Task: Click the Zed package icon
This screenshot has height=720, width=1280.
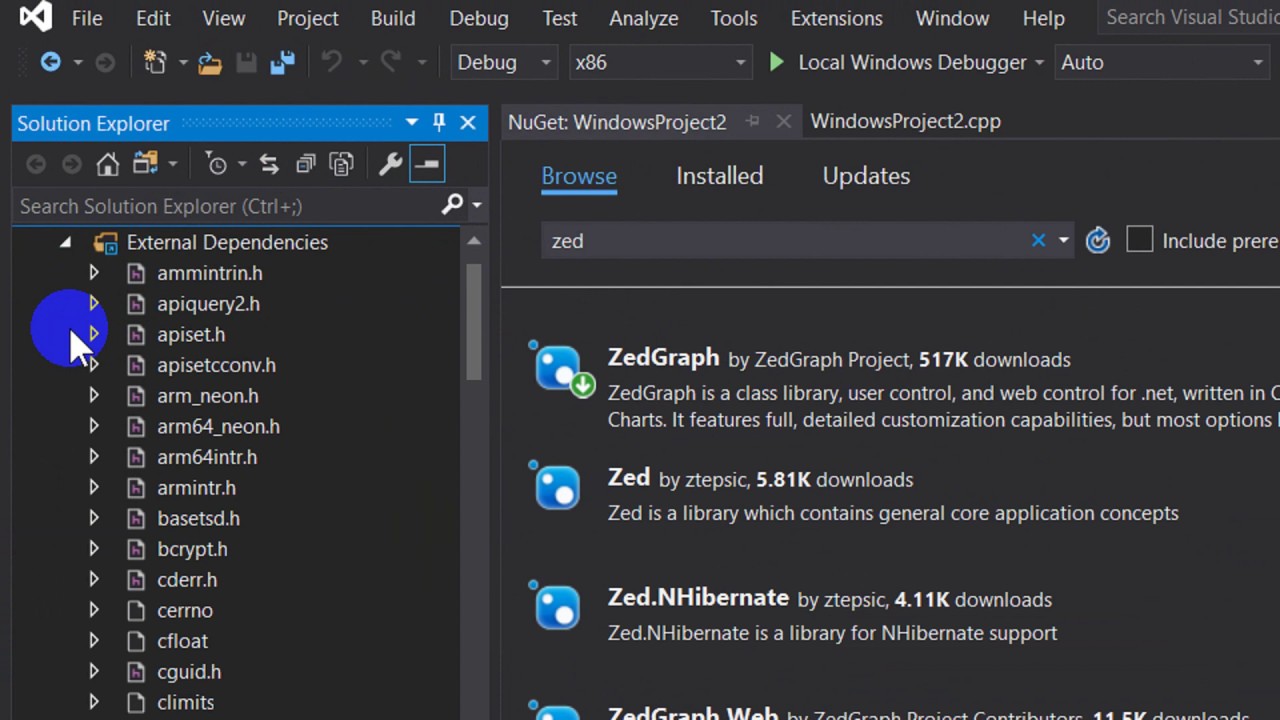Action: 556,487
